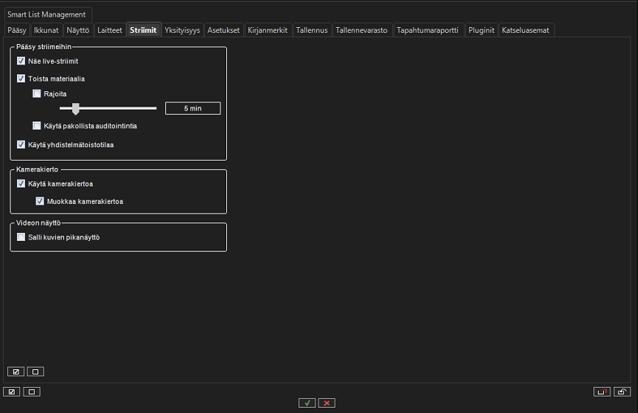Confirm changes with the green checkmark button
Image resolution: width=638 pixels, height=413 pixels.
(x=307, y=403)
